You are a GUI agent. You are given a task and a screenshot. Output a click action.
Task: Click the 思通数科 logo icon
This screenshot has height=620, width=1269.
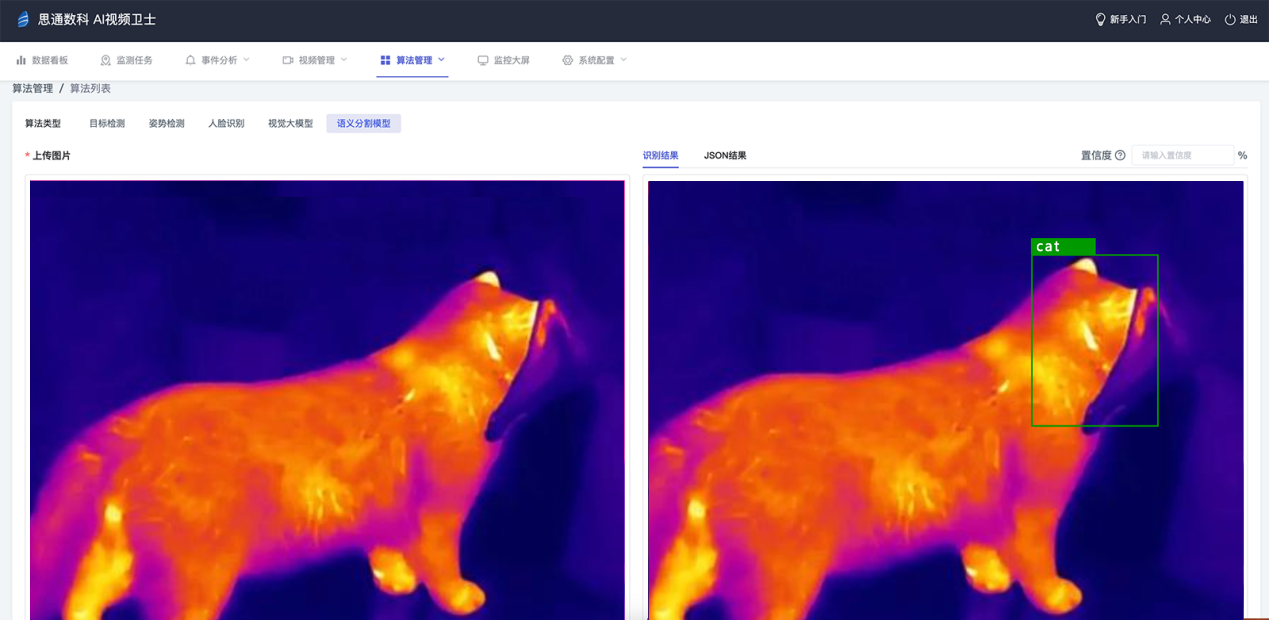pos(23,19)
